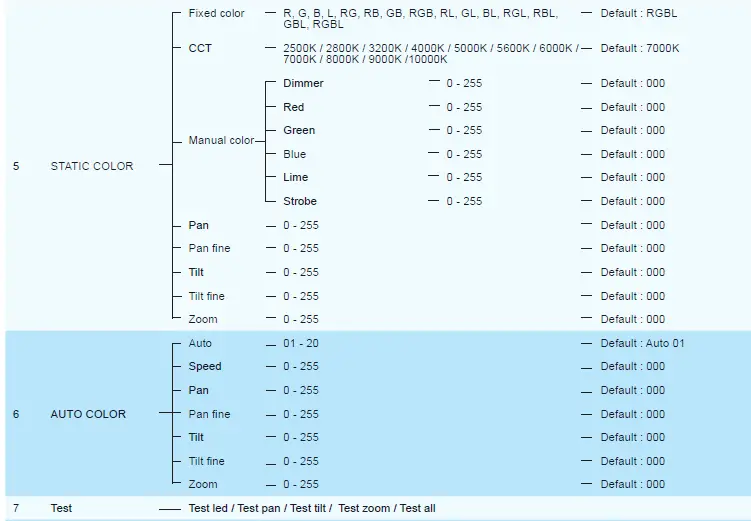This screenshot has width=751, height=521.
Task: Click the menu number "6"
Action: tap(16, 414)
